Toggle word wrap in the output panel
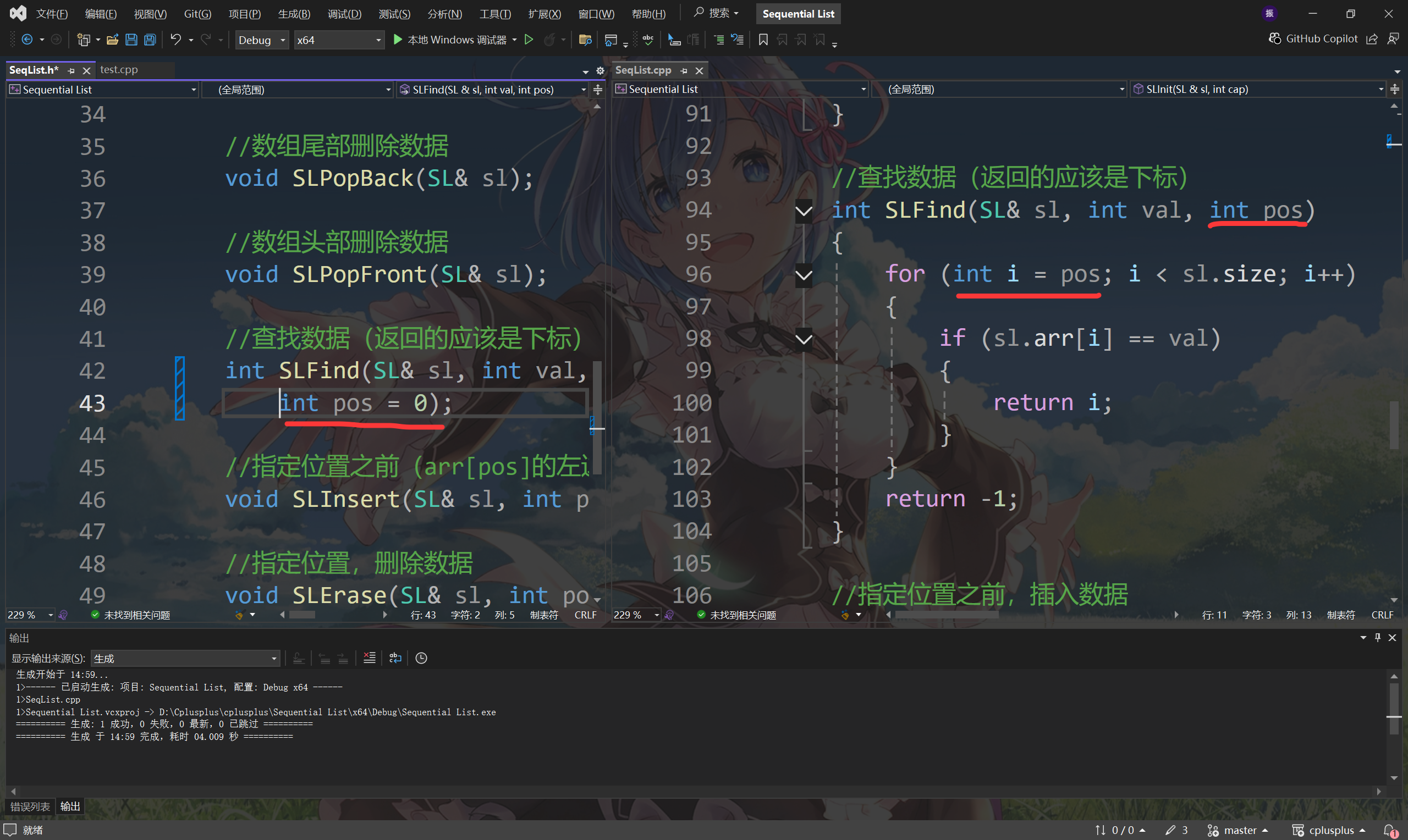 tap(395, 657)
